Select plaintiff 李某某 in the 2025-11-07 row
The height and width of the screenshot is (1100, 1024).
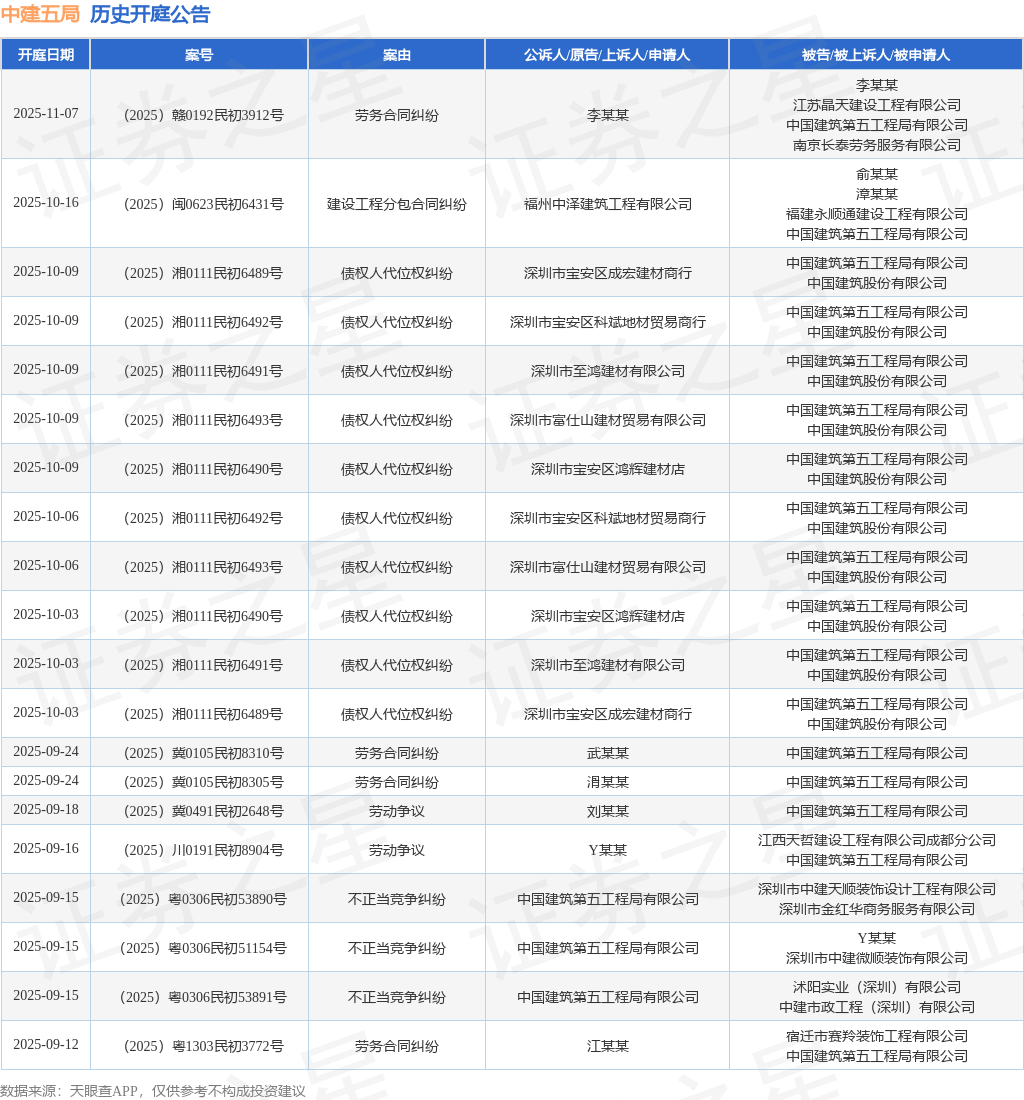(607, 115)
